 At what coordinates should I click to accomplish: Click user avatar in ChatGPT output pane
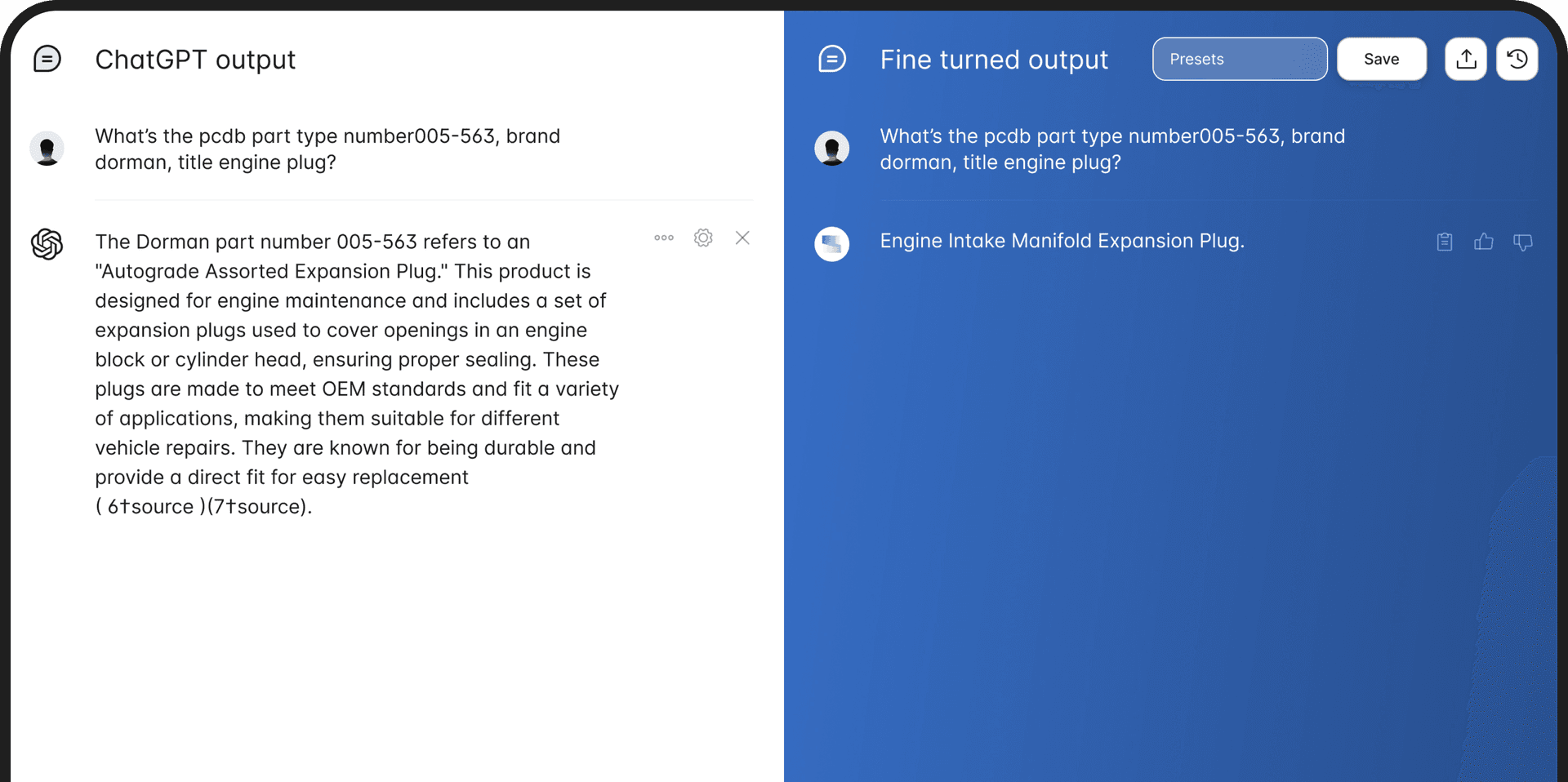(47, 149)
